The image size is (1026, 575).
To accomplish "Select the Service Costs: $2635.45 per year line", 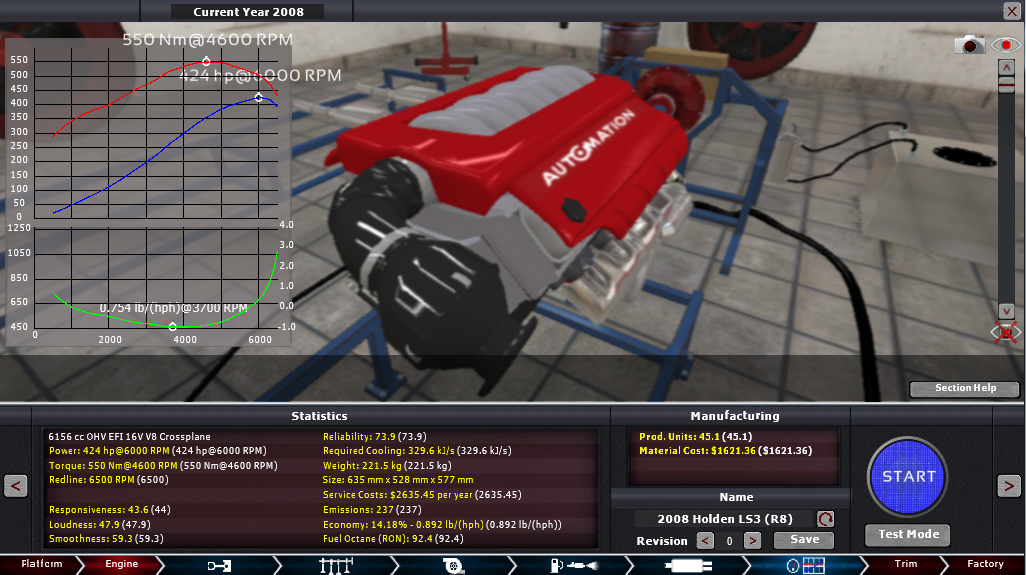I will 422,495.
